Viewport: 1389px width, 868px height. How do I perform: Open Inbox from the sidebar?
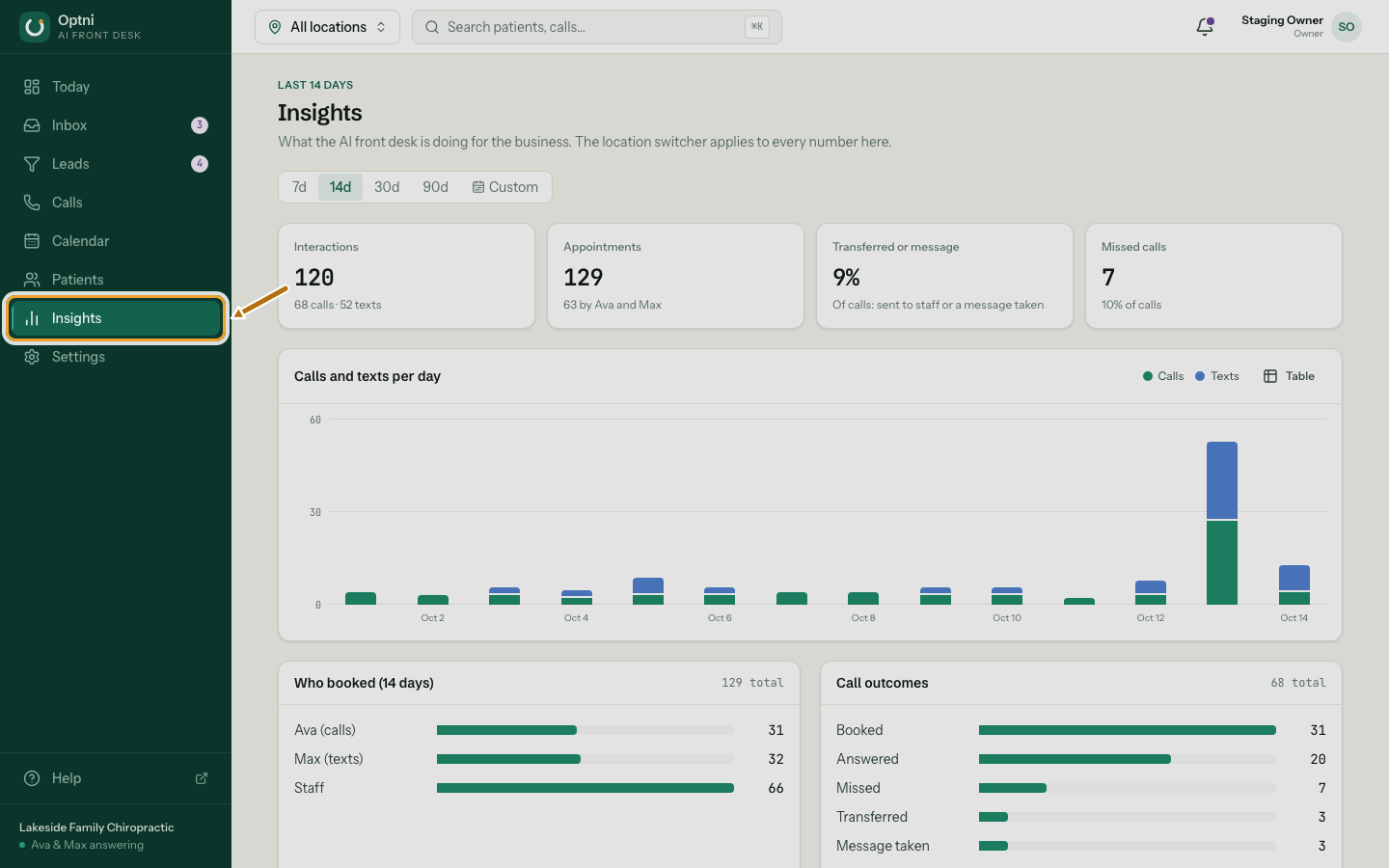[116, 125]
